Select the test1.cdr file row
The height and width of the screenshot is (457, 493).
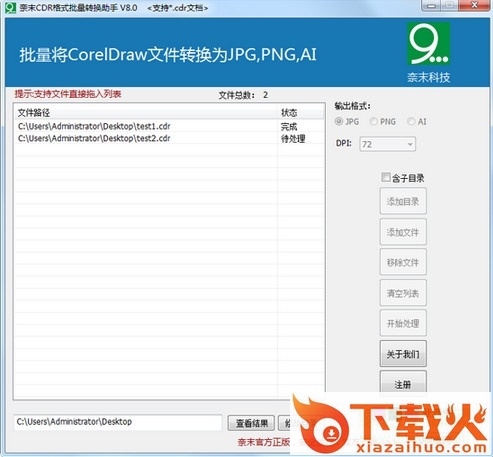169,126
